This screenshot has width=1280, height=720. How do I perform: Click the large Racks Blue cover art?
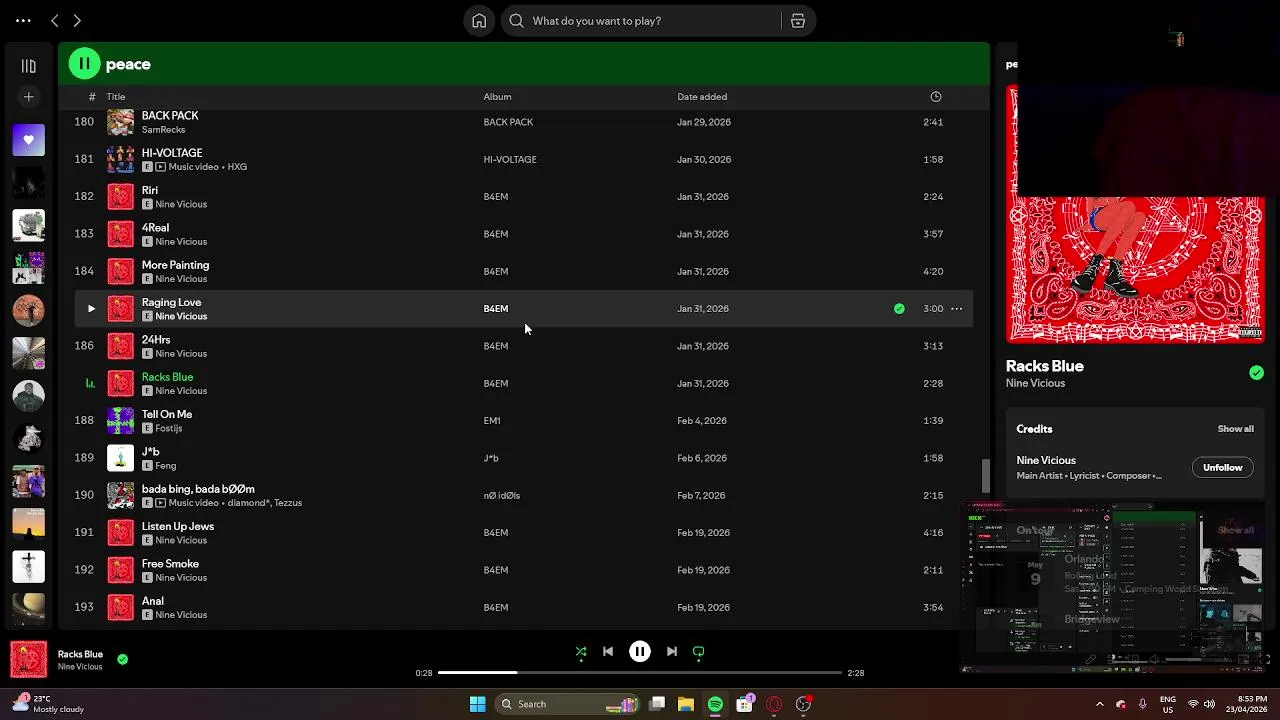[1135, 215]
